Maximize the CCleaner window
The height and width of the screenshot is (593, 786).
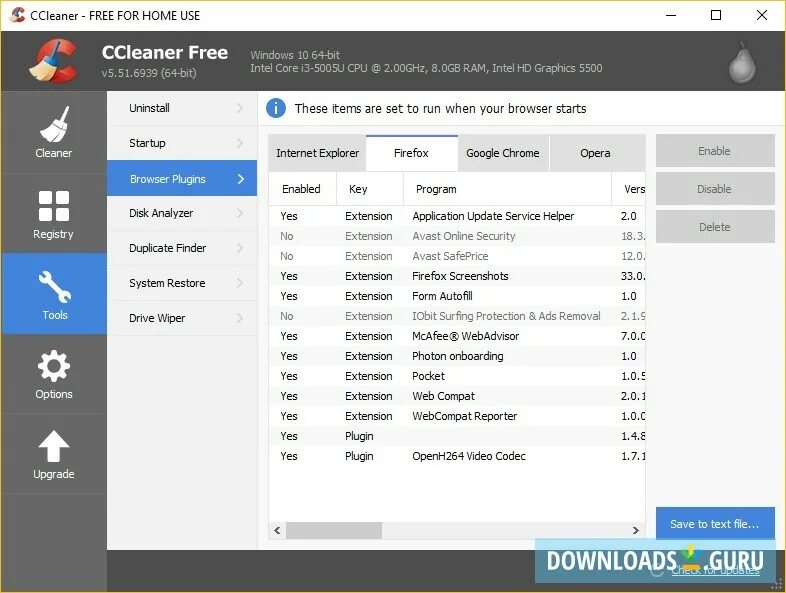pos(716,15)
